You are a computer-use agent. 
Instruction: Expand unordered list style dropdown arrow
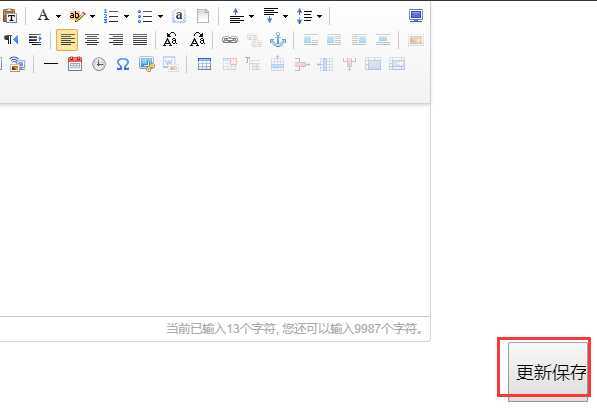click(160, 16)
